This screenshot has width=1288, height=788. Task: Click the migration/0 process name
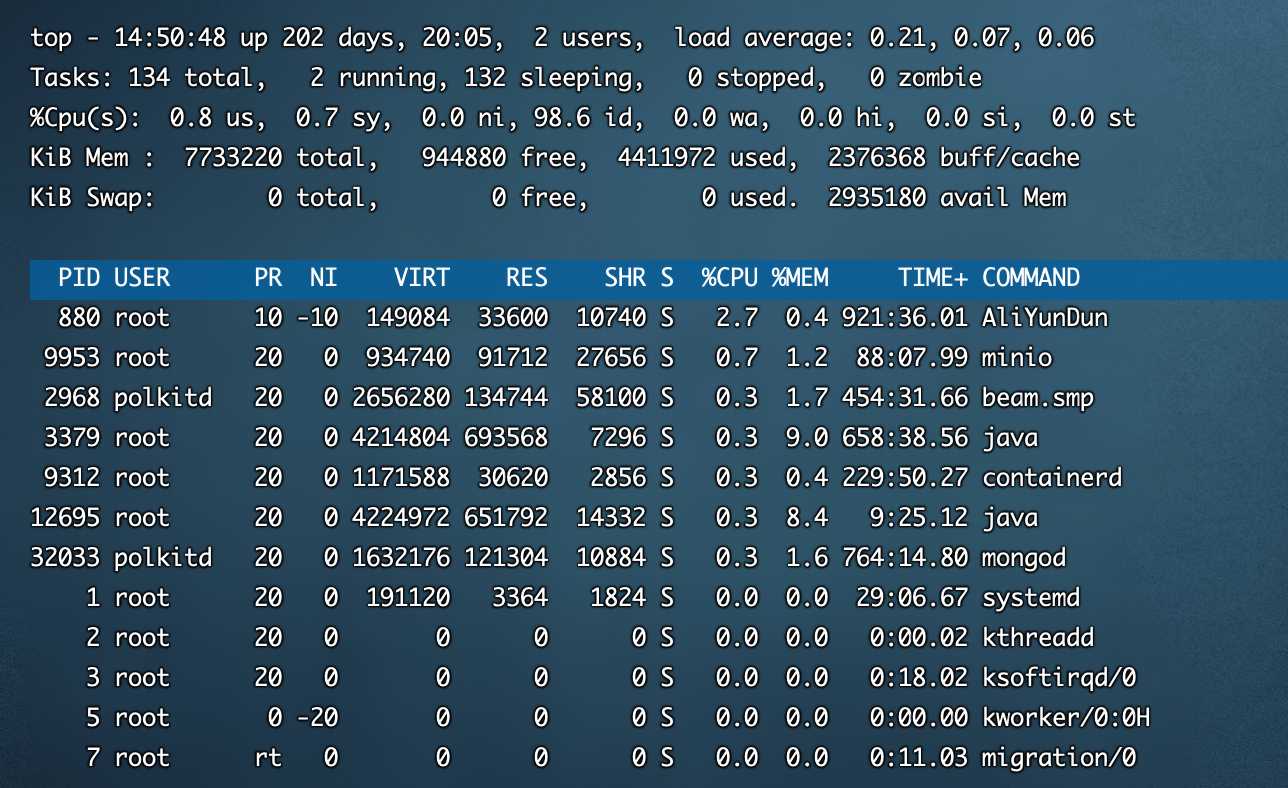point(1059,758)
